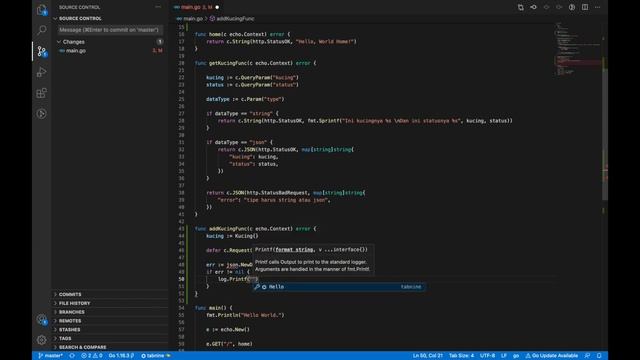Click the sync changes status bar icon
The image size is (640, 360).
[x=72, y=356]
